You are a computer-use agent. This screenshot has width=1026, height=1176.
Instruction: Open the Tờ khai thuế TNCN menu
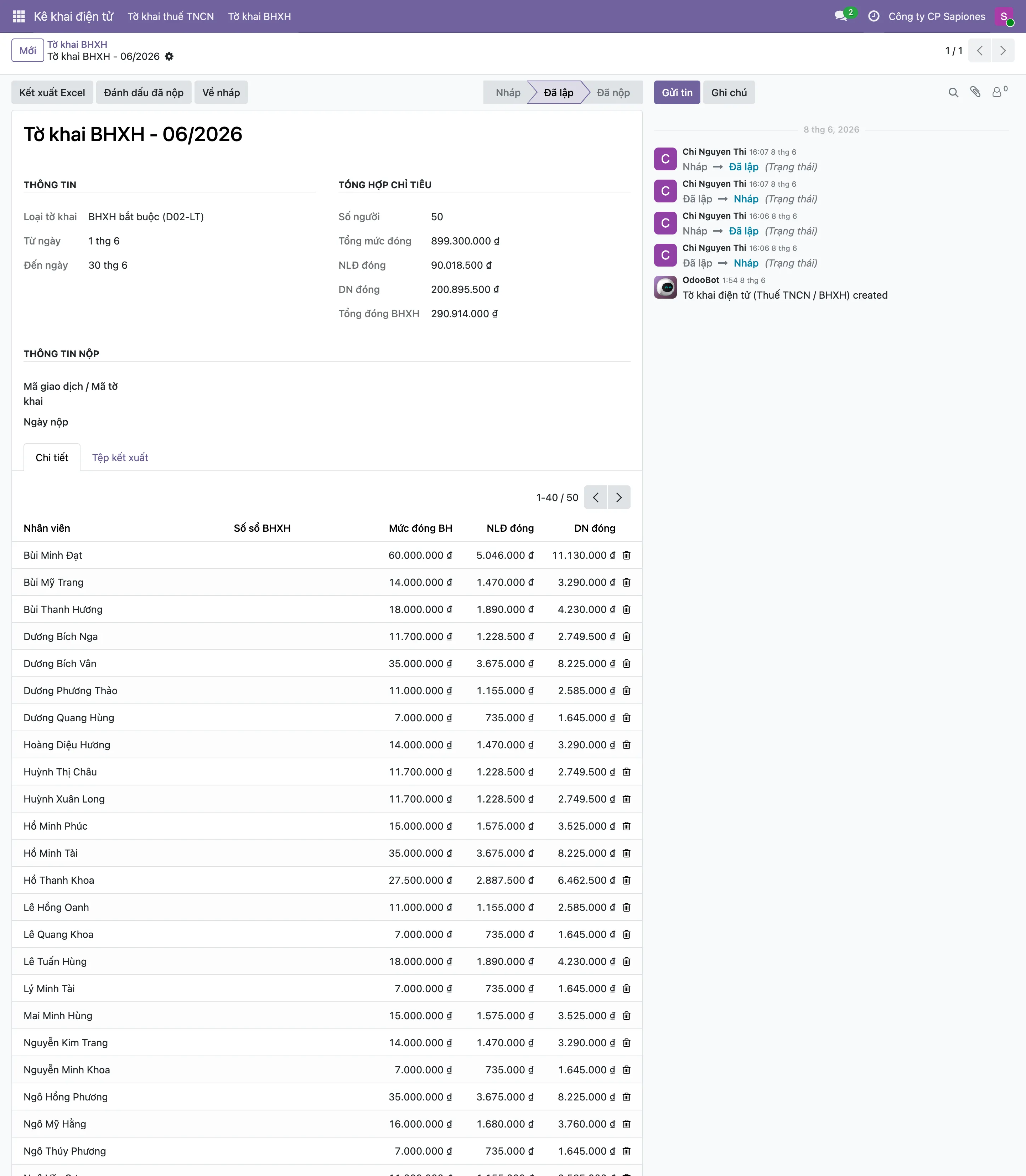click(171, 16)
